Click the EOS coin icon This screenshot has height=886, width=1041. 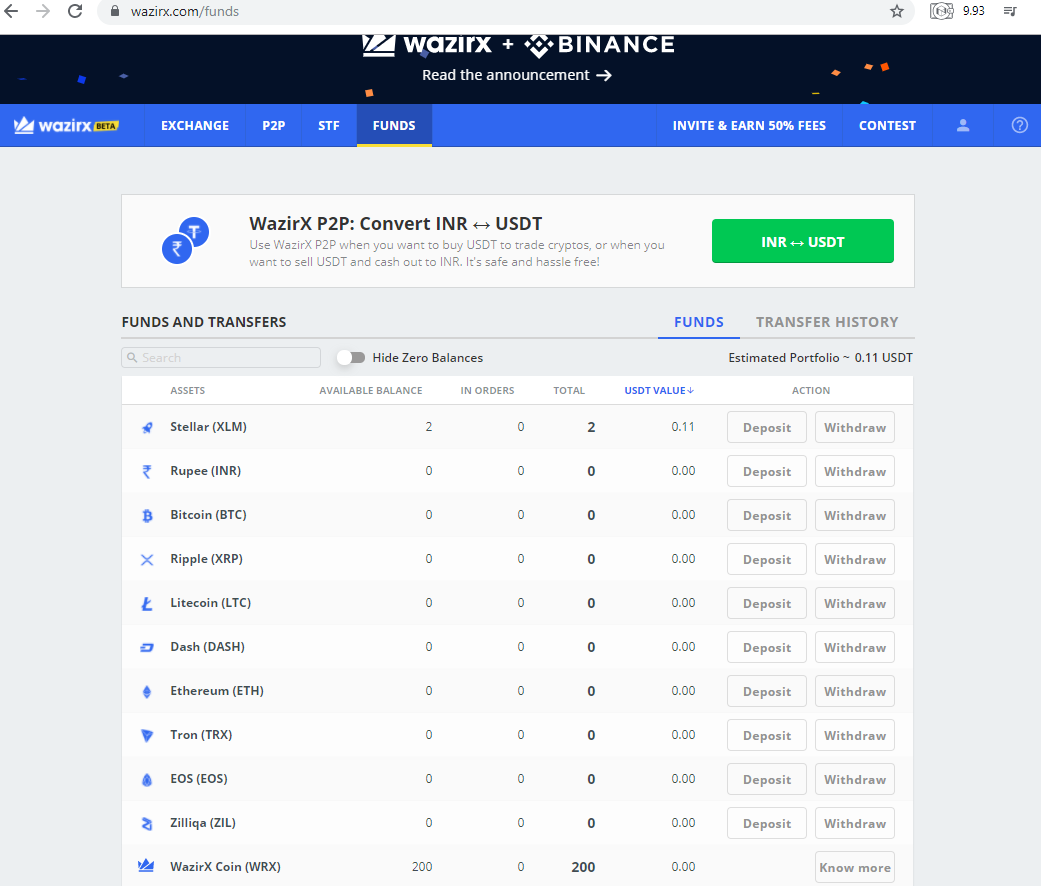147,779
